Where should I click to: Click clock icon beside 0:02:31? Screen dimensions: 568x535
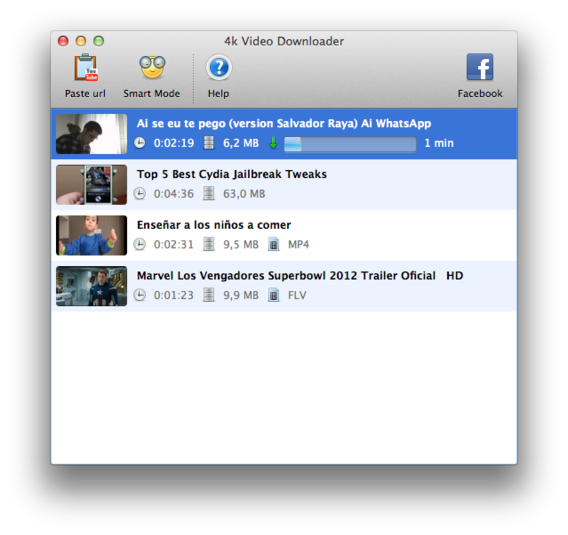tap(139, 244)
